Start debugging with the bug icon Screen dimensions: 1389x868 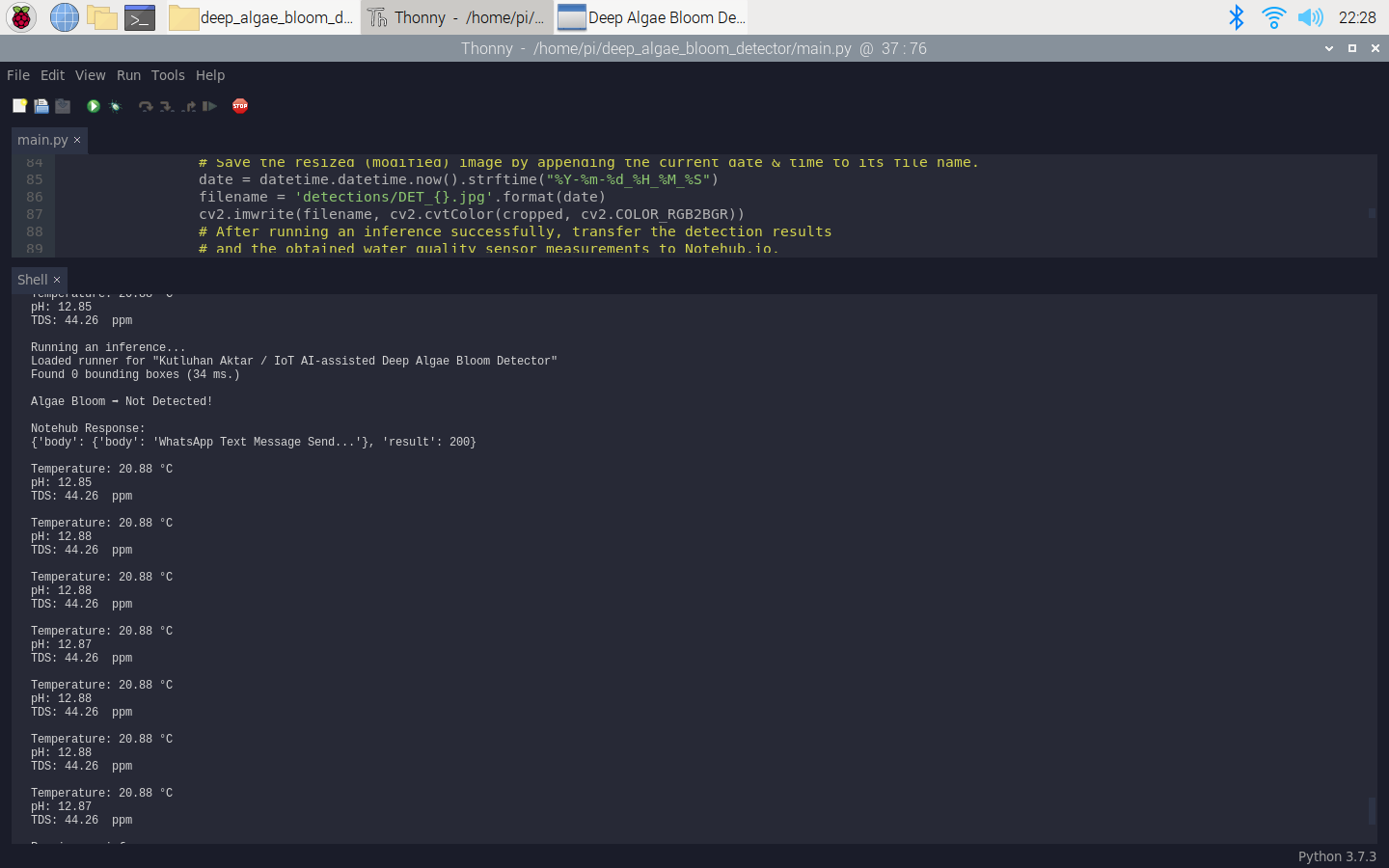(116, 106)
